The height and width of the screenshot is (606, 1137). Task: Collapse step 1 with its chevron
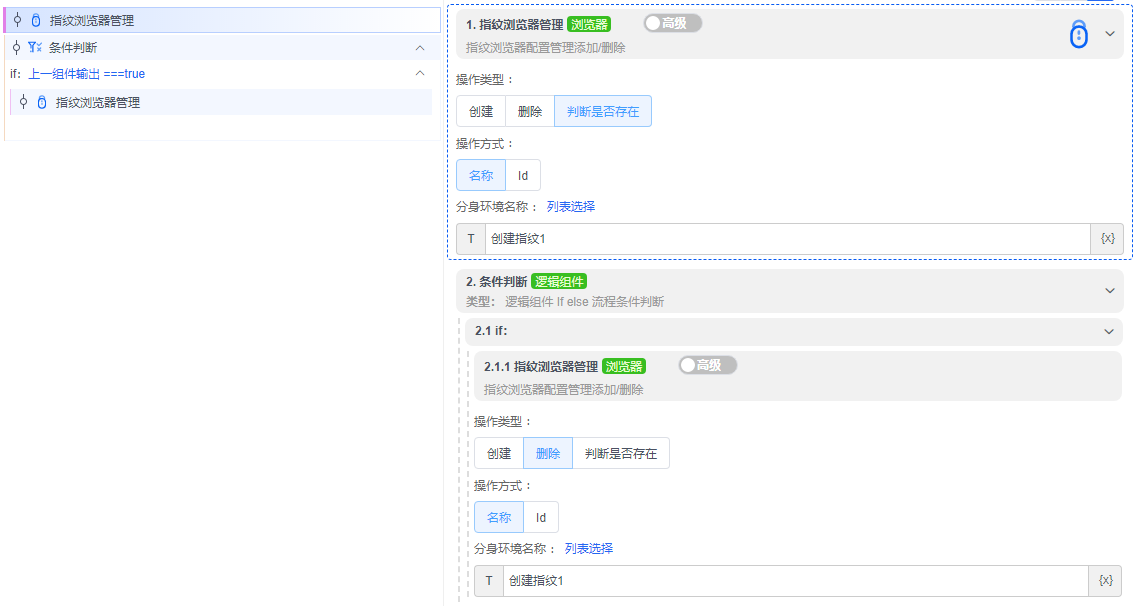click(x=1108, y=32)
